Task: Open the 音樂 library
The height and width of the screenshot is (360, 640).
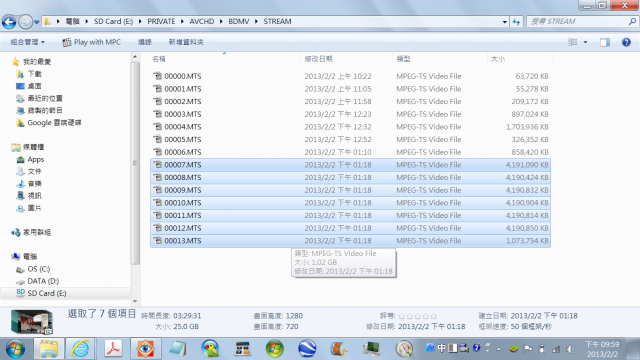Action: 29,184
